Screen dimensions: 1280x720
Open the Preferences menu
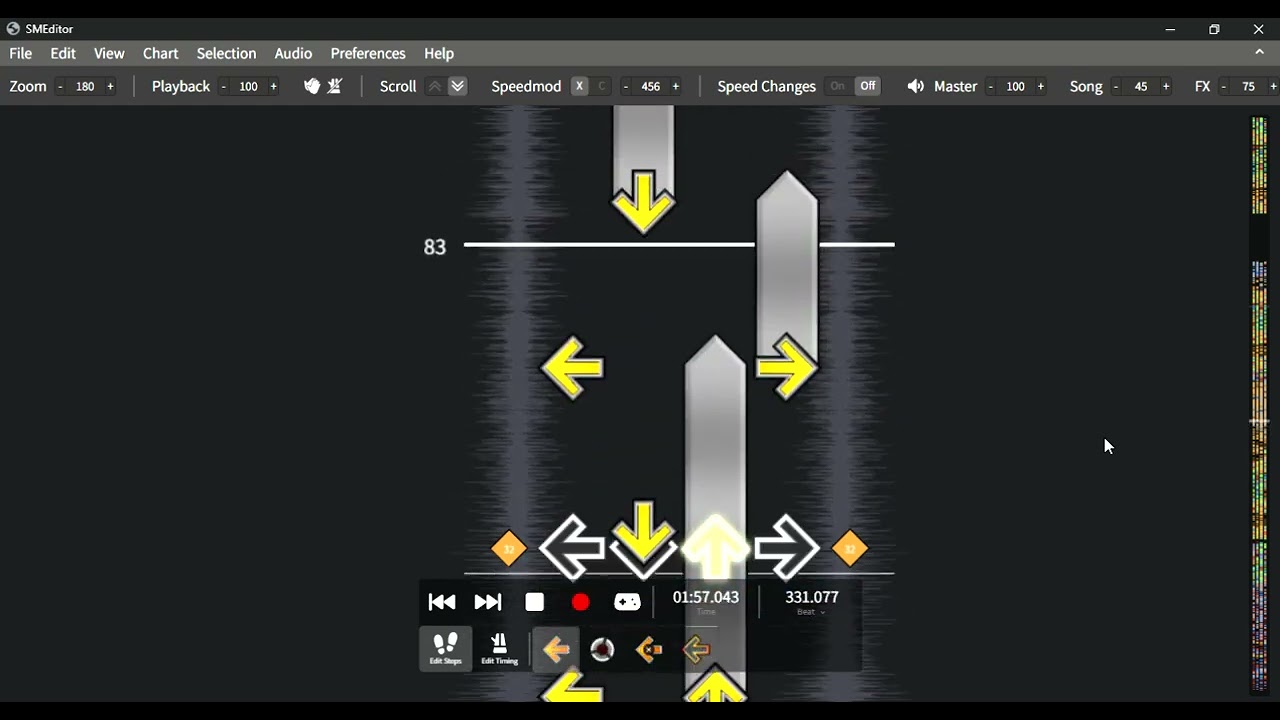point(368,53)
